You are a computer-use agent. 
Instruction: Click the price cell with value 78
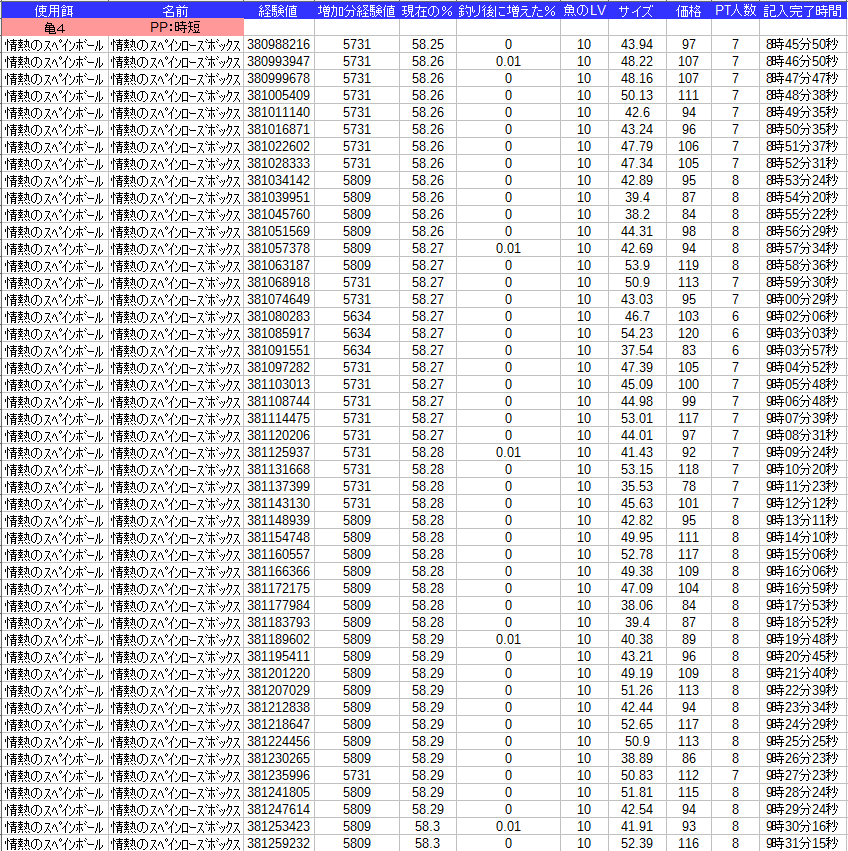[x=688, y=486]
